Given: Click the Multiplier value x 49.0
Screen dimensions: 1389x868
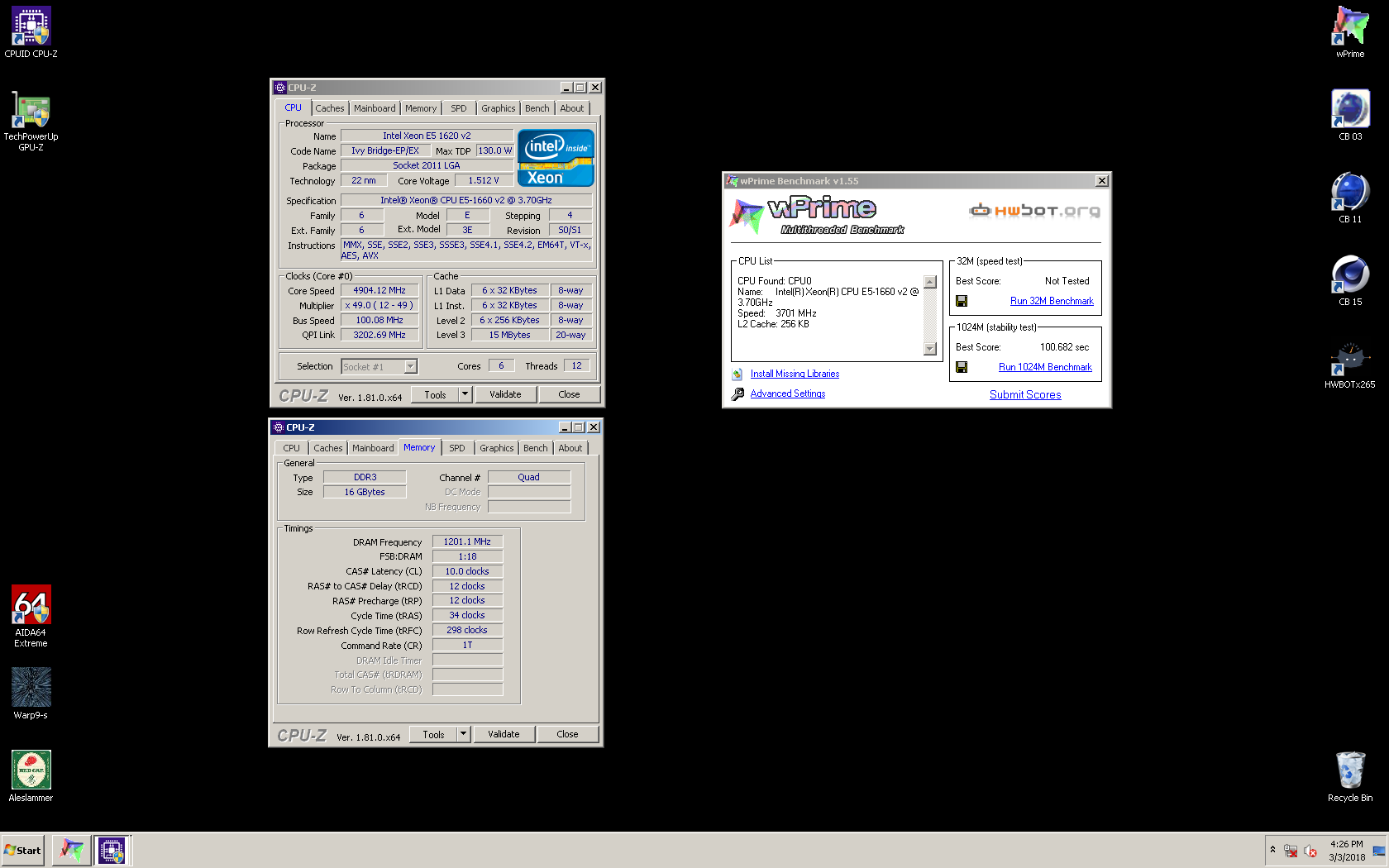Looking at the screenshot, I should tap(379, 305).
